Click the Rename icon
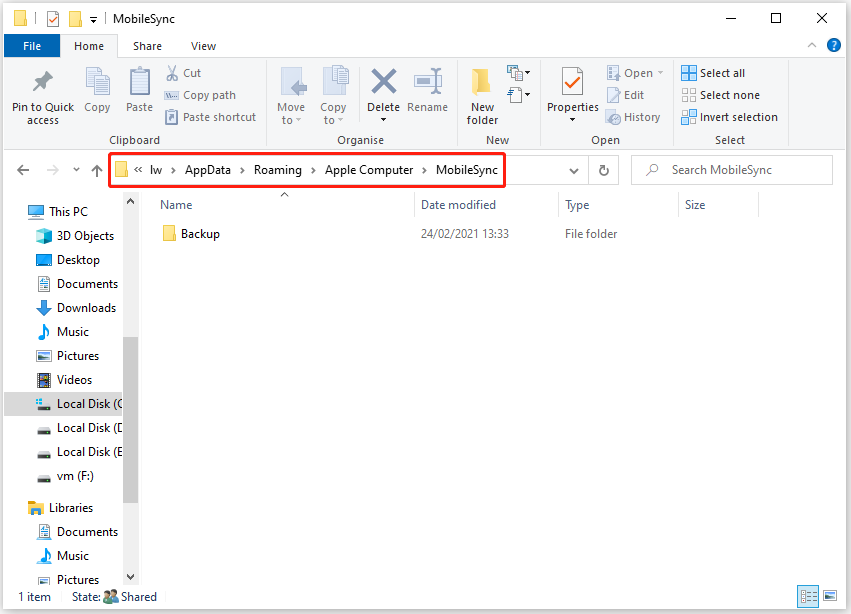The height and width of the screenshot is (614, 851). click(428, 81)
